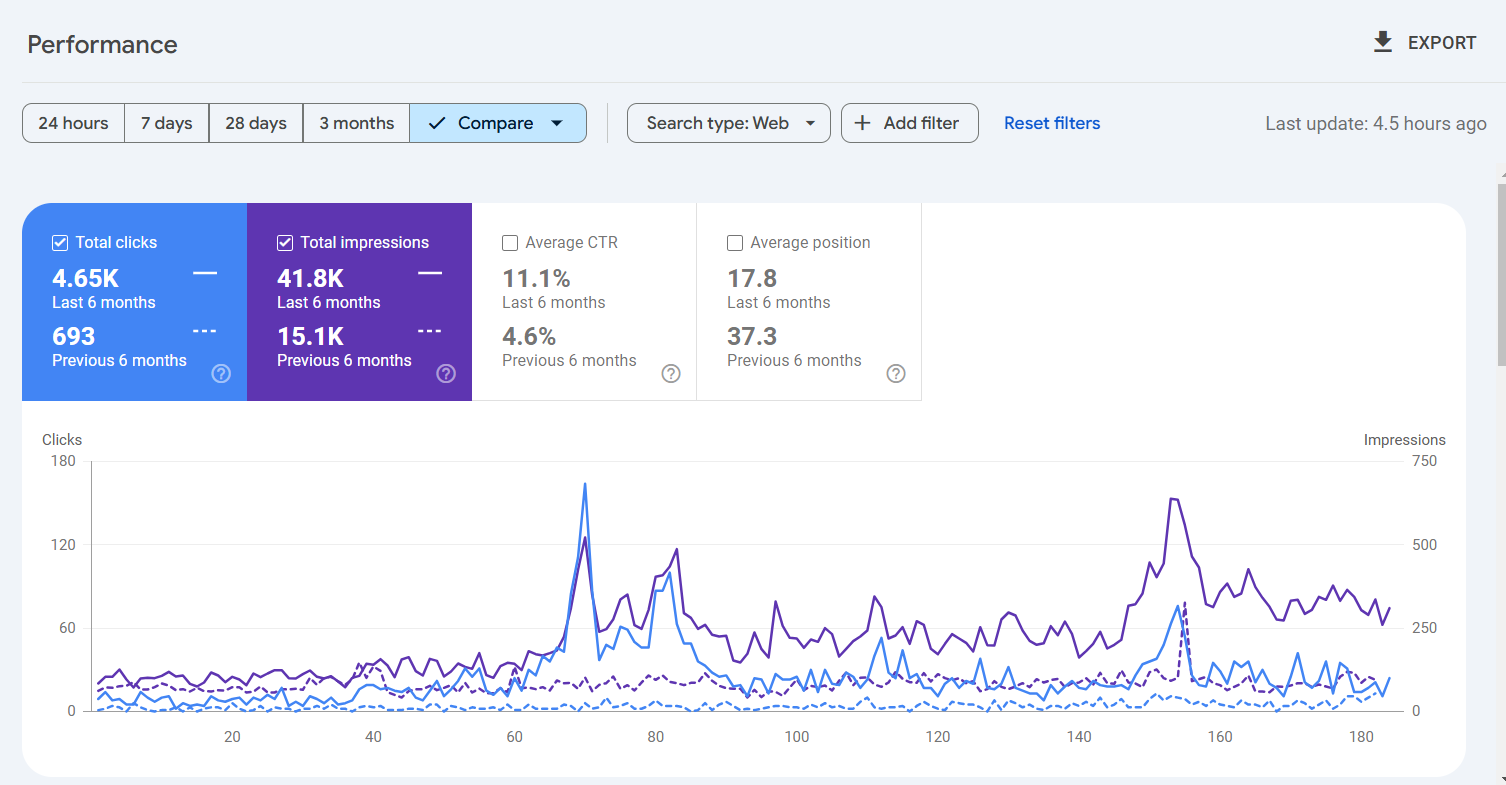
Task: Select the 7 days date range
Action: tap(166, 123)
